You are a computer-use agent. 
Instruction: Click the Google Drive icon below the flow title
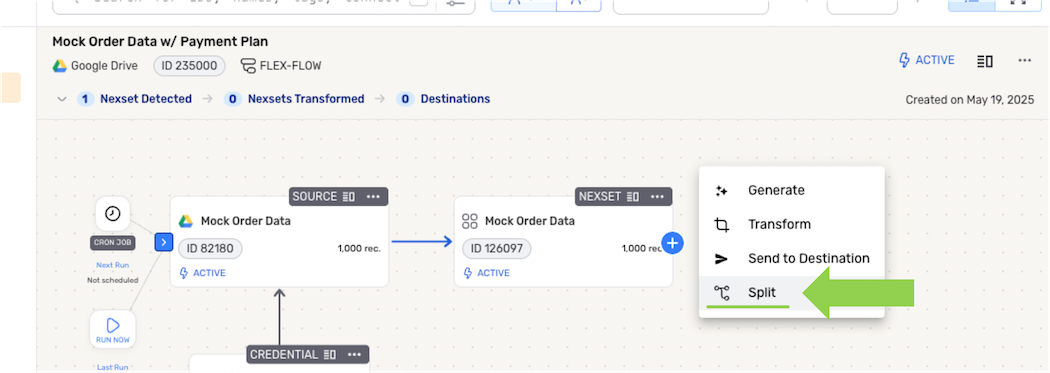pyautogui.click(x=60, y=66)
